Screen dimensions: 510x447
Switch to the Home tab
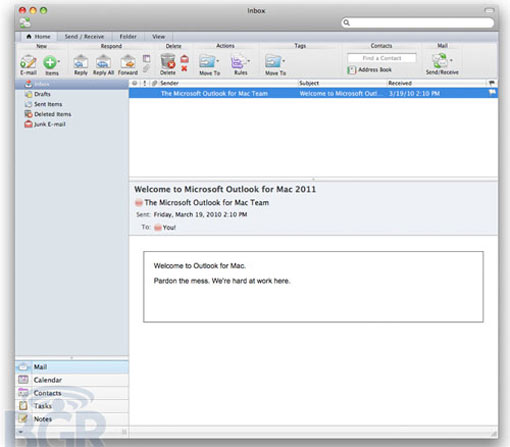[39, 37]
